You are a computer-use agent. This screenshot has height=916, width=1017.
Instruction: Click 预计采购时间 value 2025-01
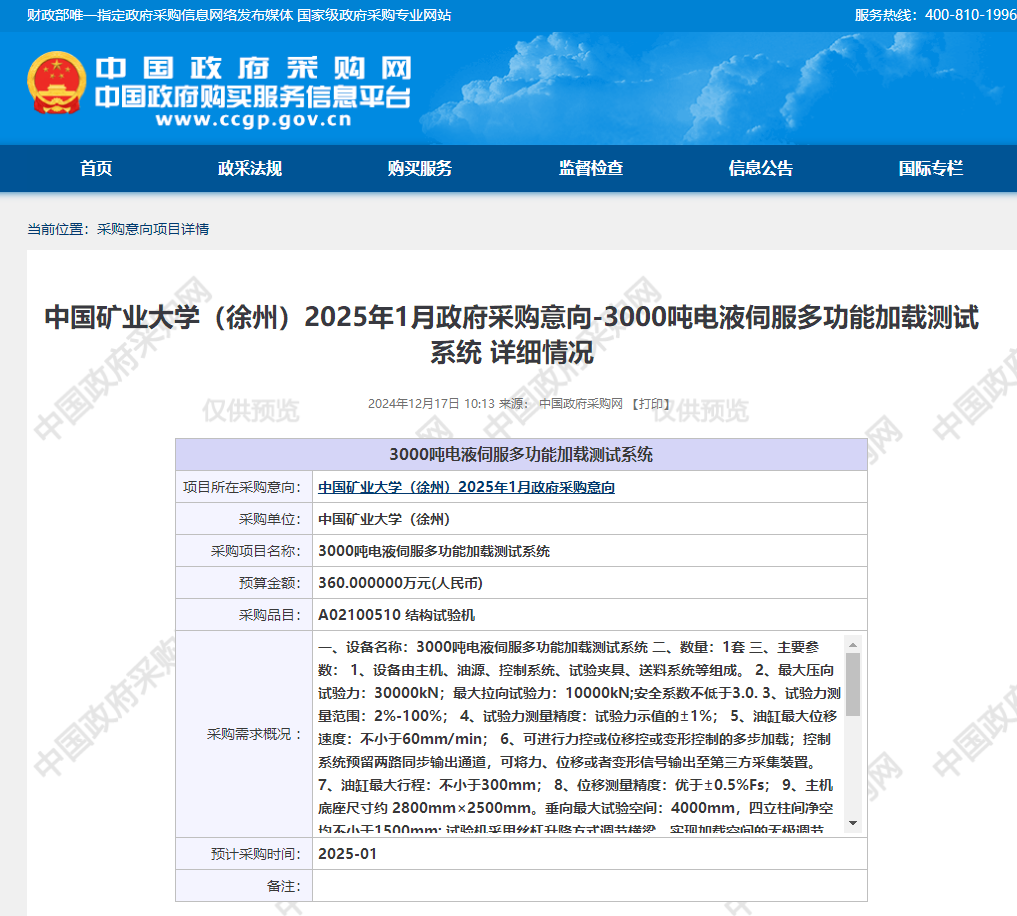pos(347,854)
